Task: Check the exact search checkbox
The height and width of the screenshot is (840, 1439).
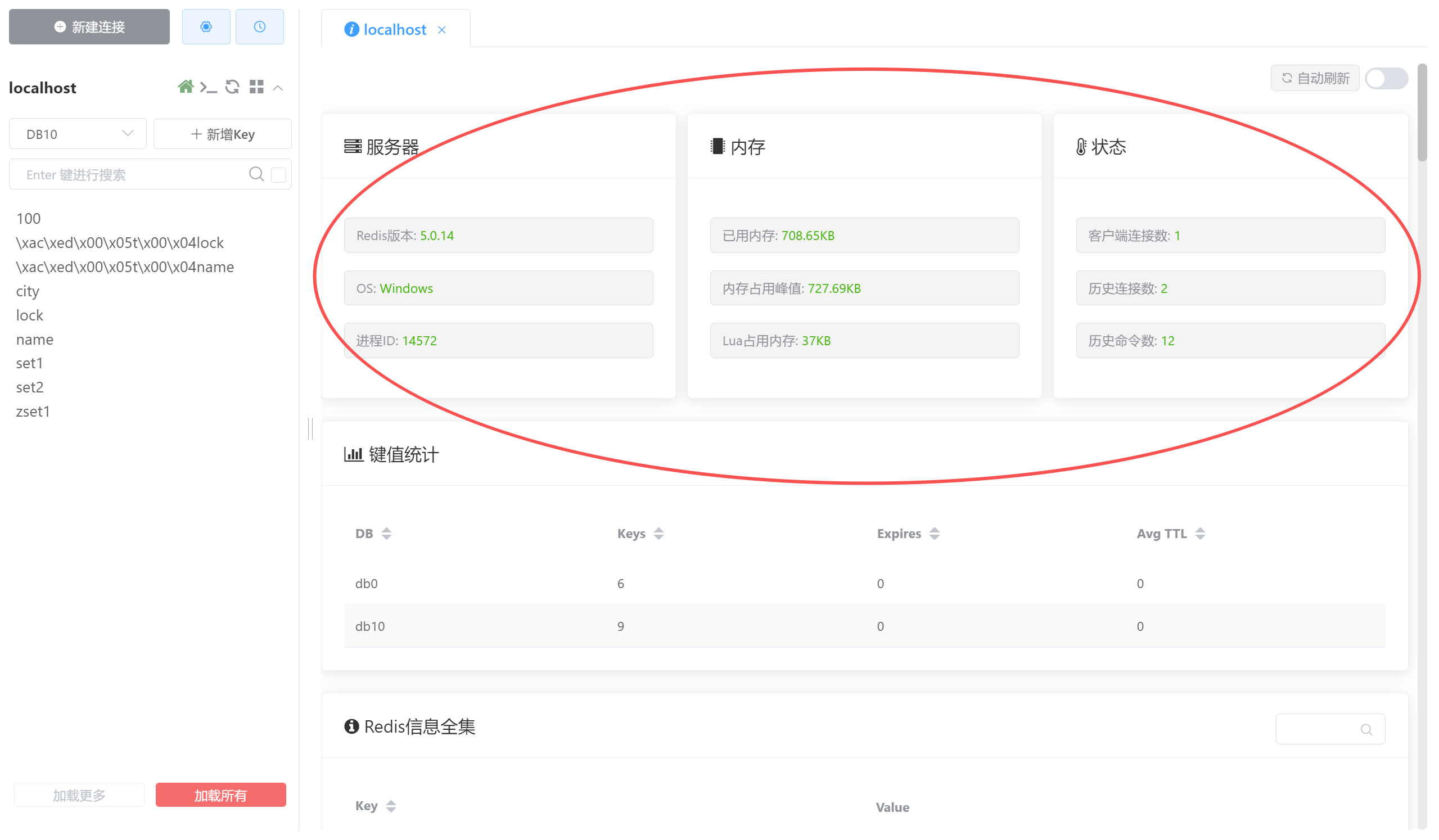Action: 279,175
